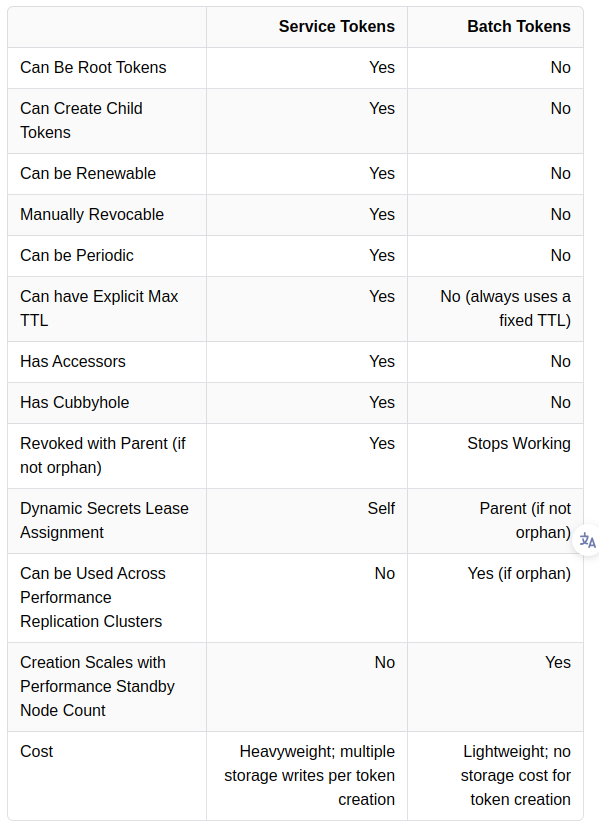Viewport: 599px width, 824px height.
Task: Select the Can be Periodic label
Action: 77,255
